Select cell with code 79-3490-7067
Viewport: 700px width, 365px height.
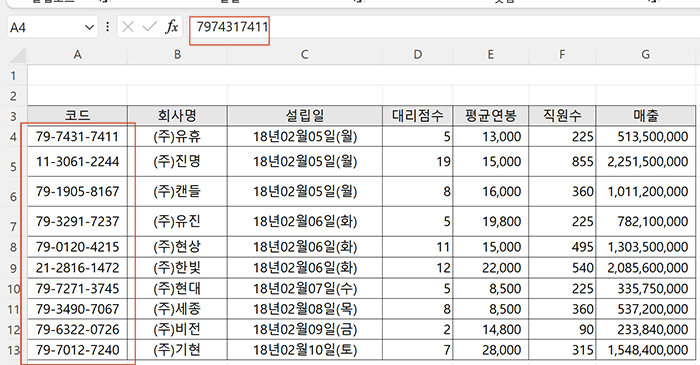point(77,309)
